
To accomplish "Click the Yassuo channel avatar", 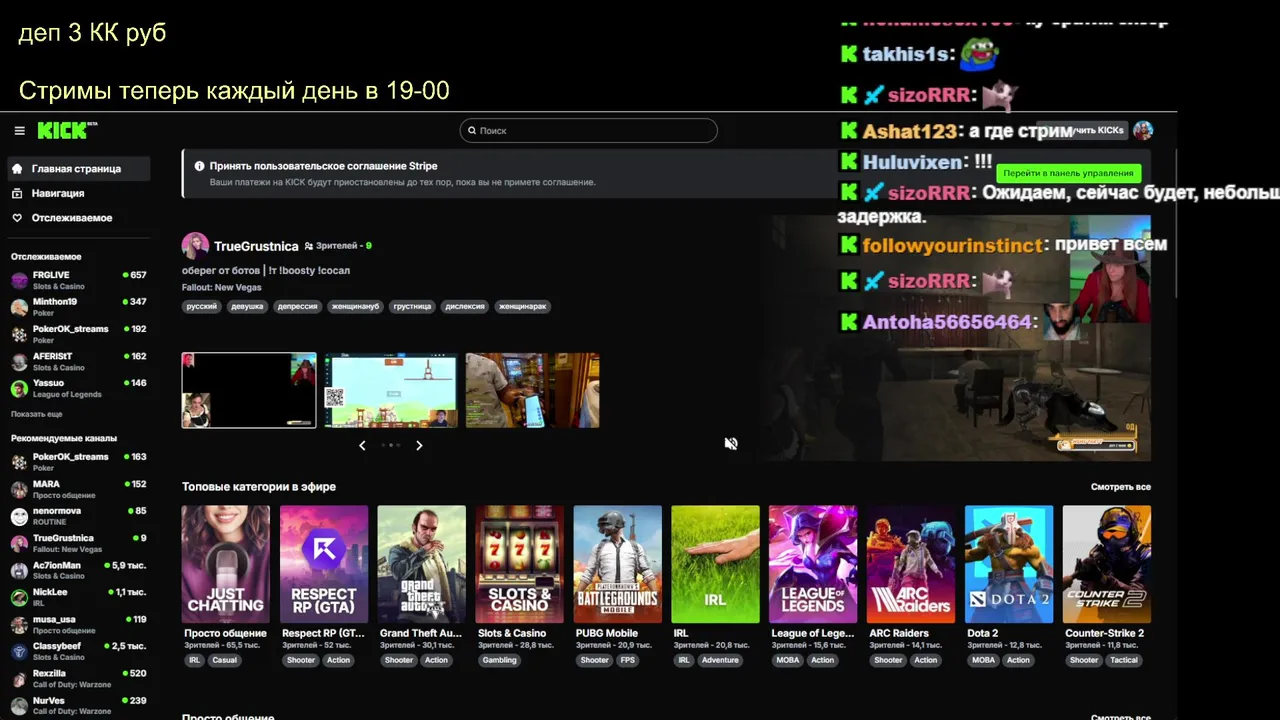I will click(19, 388).
